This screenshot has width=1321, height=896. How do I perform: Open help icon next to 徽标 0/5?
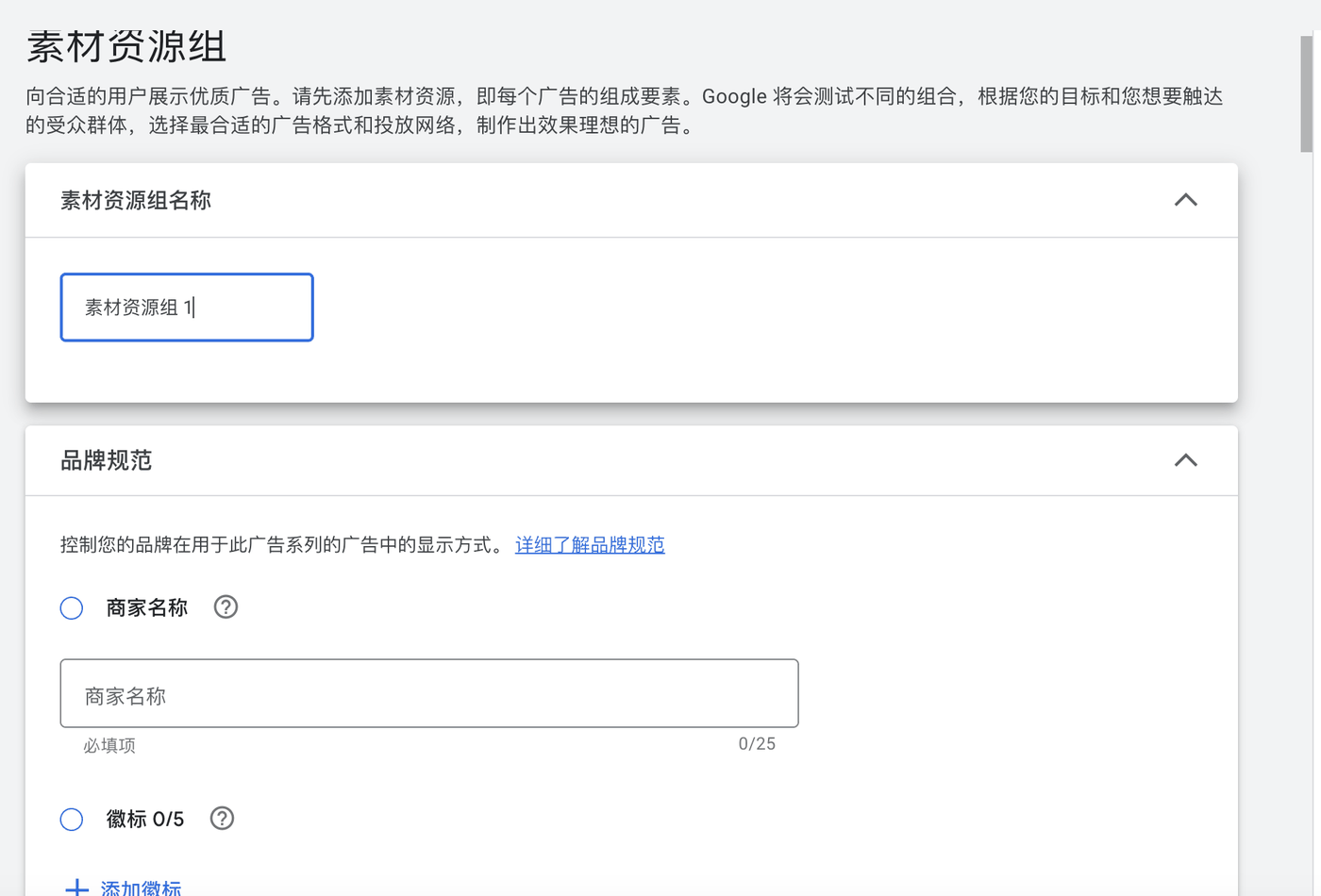click(222, 819)
